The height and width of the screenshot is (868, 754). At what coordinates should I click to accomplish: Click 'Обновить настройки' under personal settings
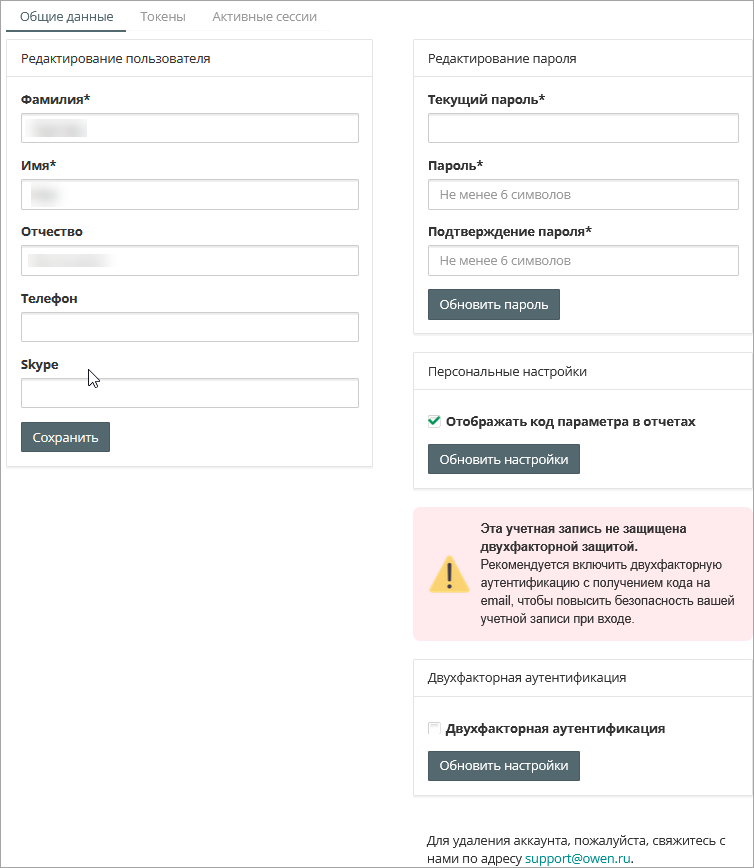pyautogui.click(x=503, y=459)
